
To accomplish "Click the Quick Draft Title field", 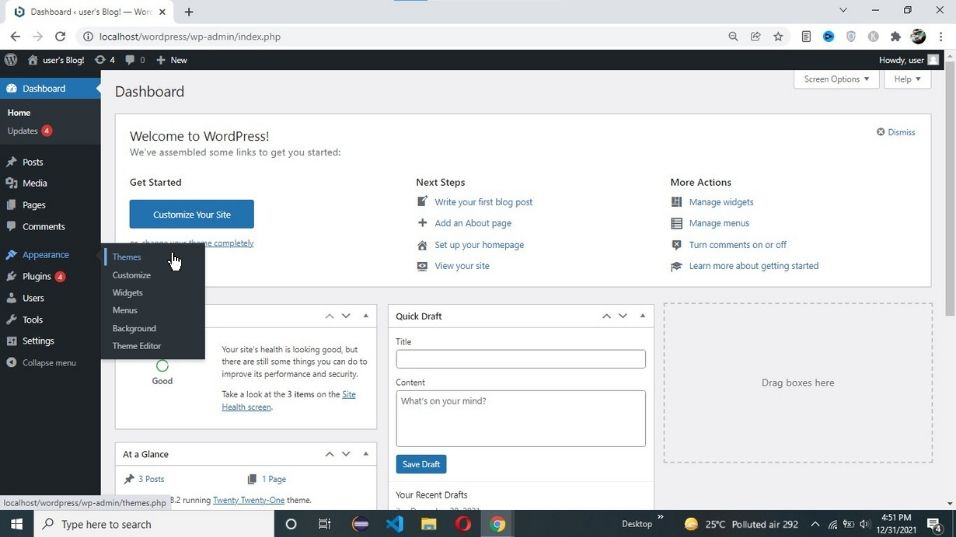I will click(x=520, y=359).
